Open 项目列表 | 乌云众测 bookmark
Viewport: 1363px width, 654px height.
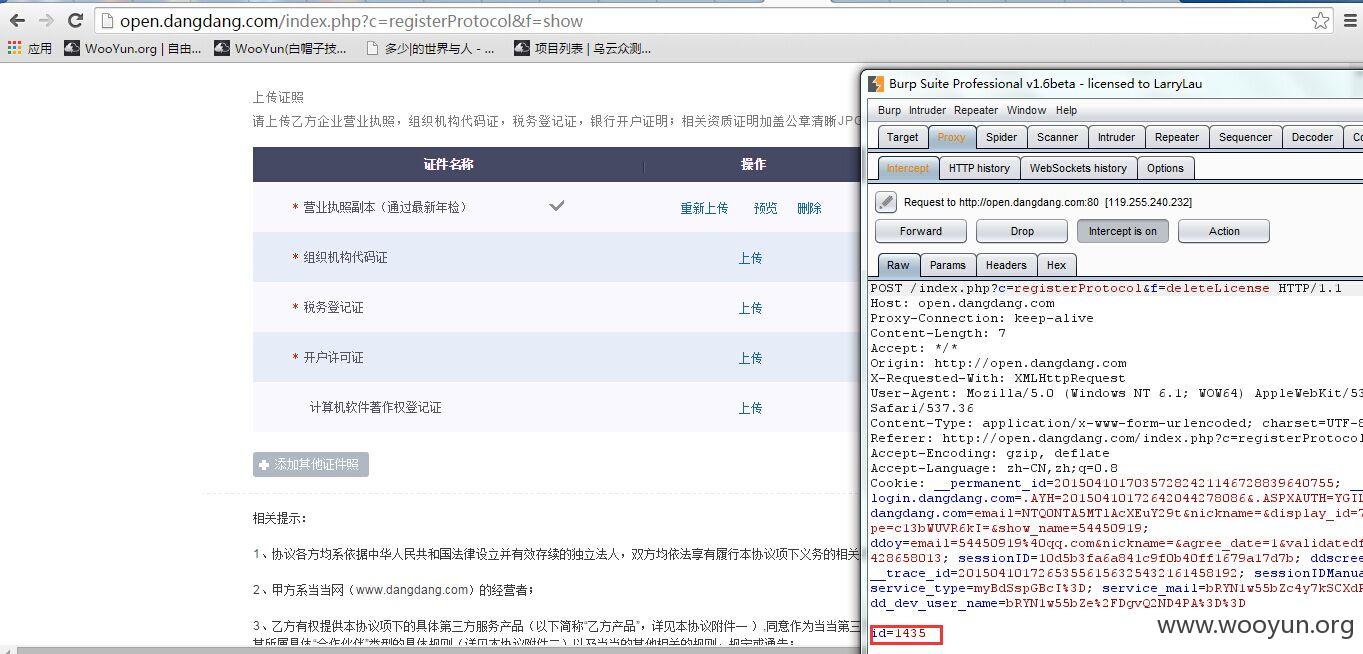(583, 48)
